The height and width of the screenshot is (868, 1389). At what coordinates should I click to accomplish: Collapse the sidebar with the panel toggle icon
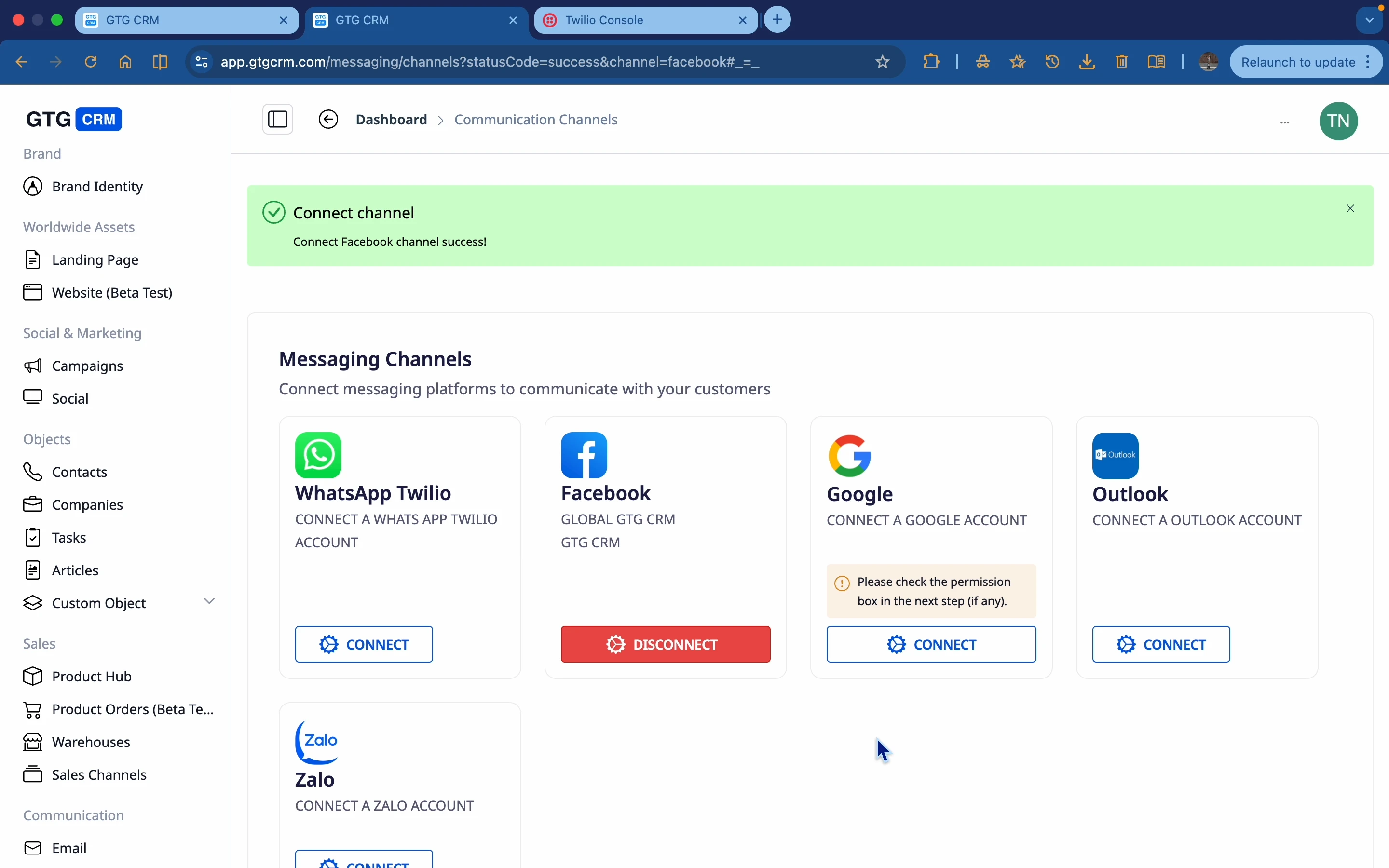[278, 119]
